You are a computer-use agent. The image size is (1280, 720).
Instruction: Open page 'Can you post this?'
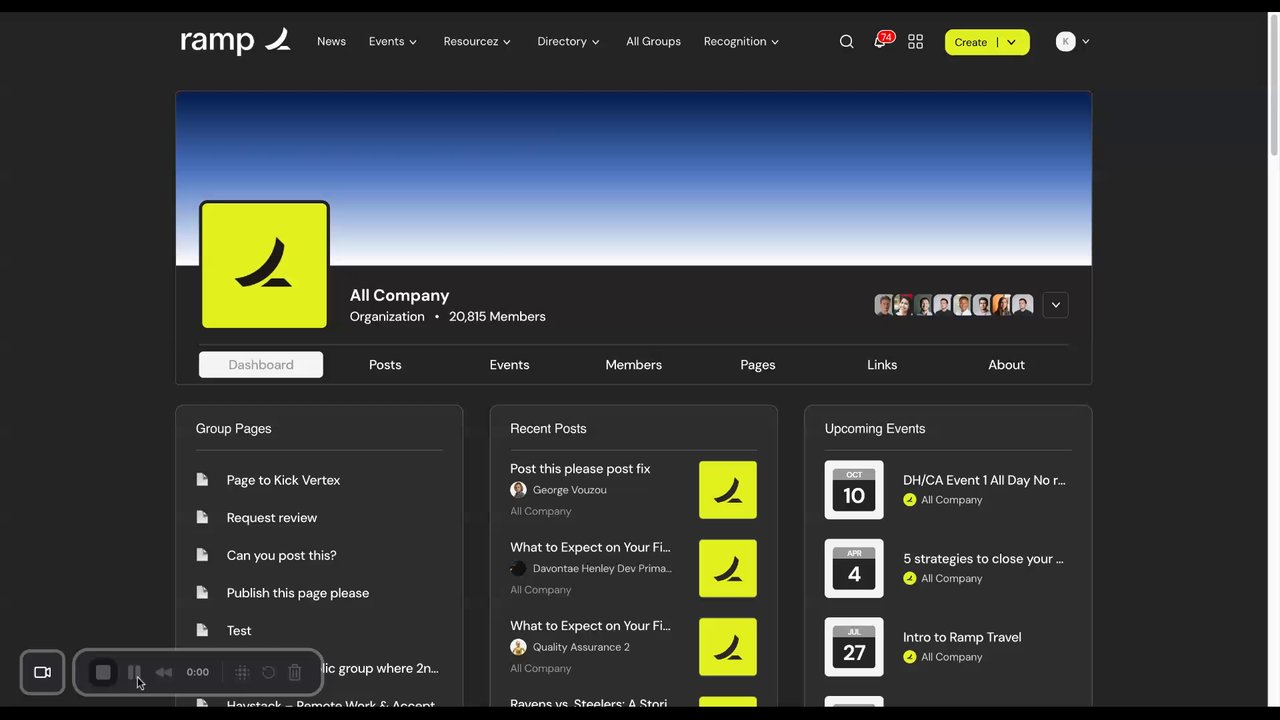pos(281,556)
